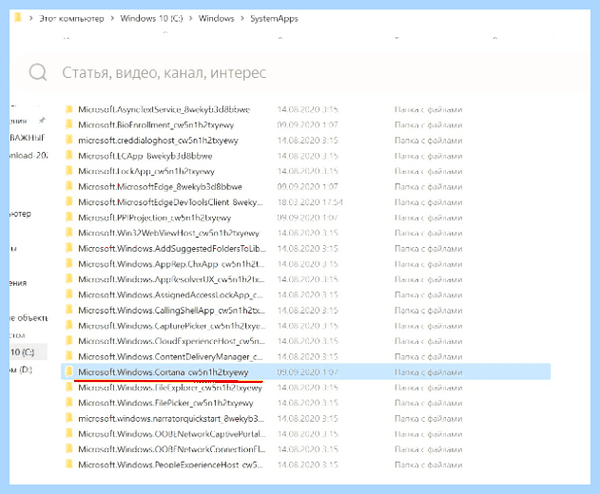The width and height of the screenshot is (600, 494).
Task: Expand chevron before SystemApps breadcrumb
Action: (x=242, y=18)
